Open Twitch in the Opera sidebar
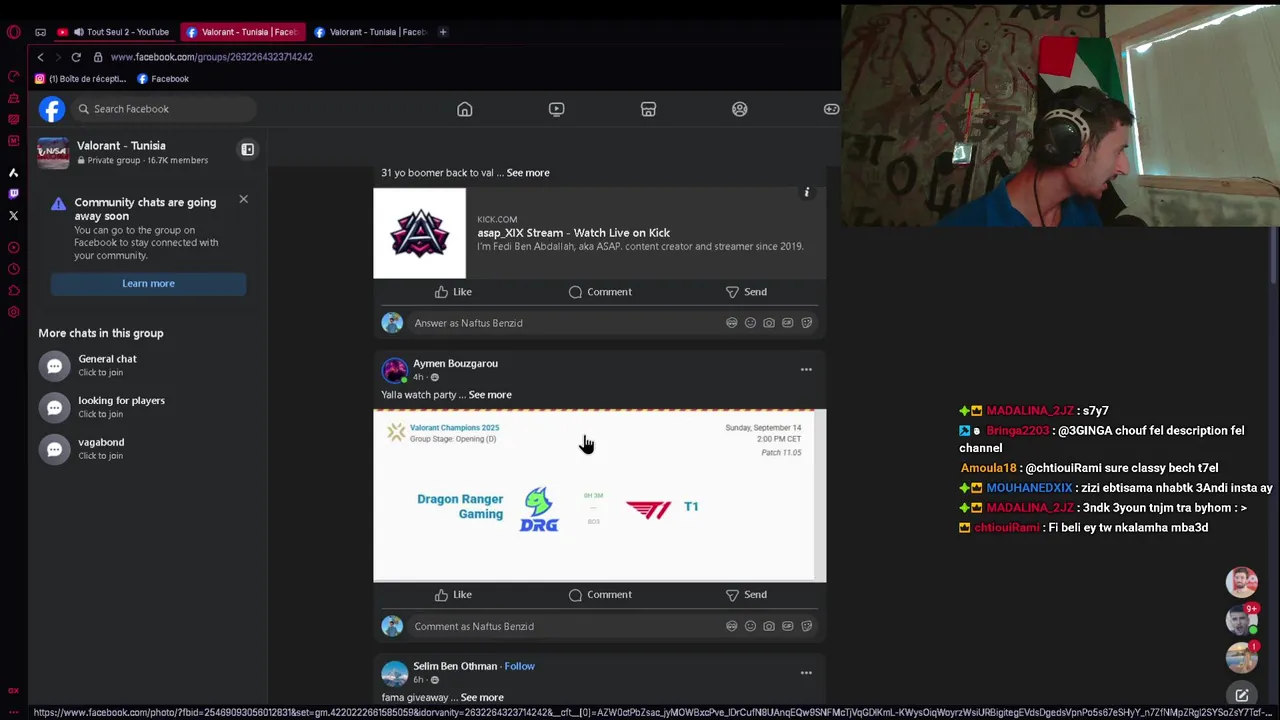Viewport: 1280px width, 720px height. click(13, 194)
